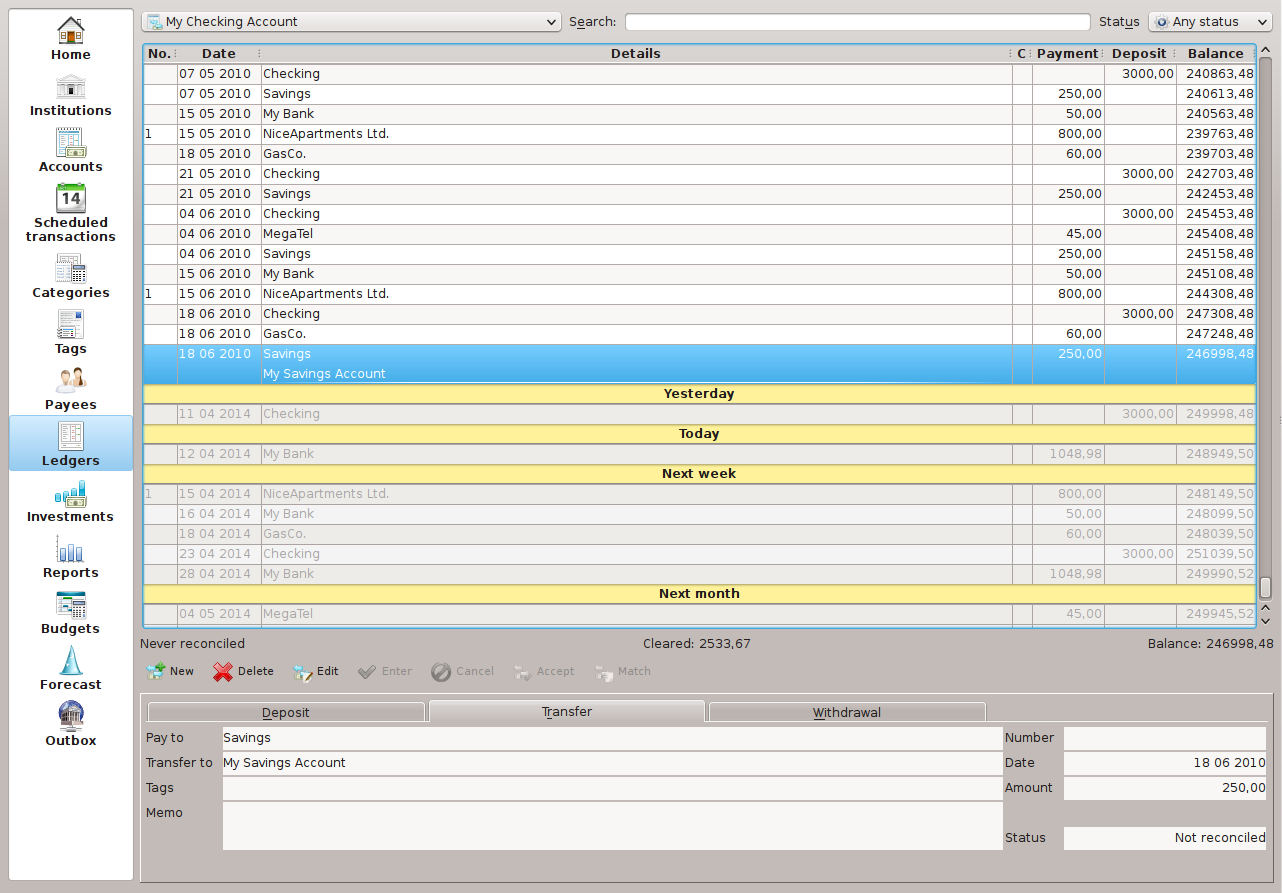
Task: Open the Categories view
Action: (x=71, y=277)
